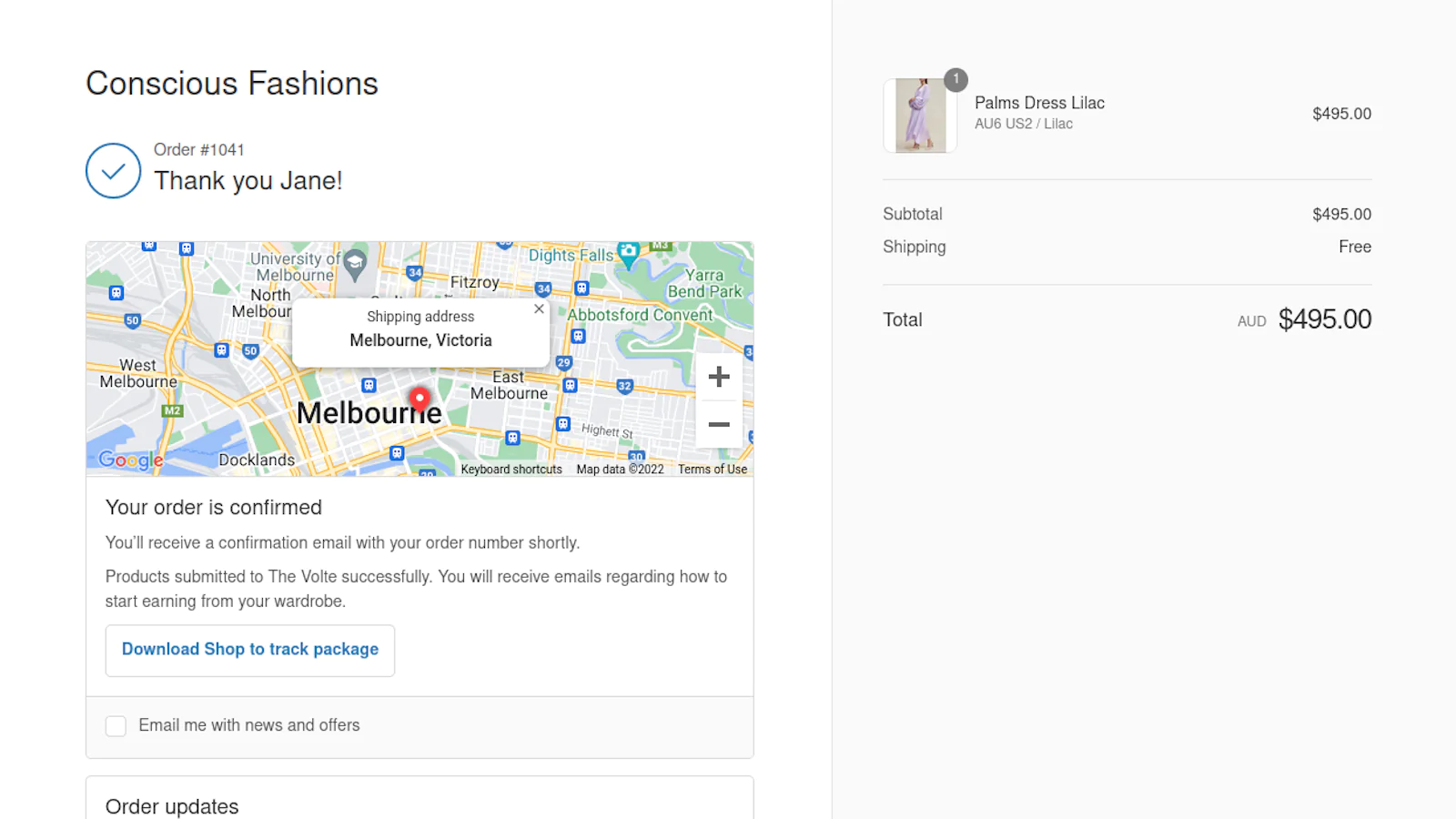Click the Map data ©2022 text

[620, 470]
